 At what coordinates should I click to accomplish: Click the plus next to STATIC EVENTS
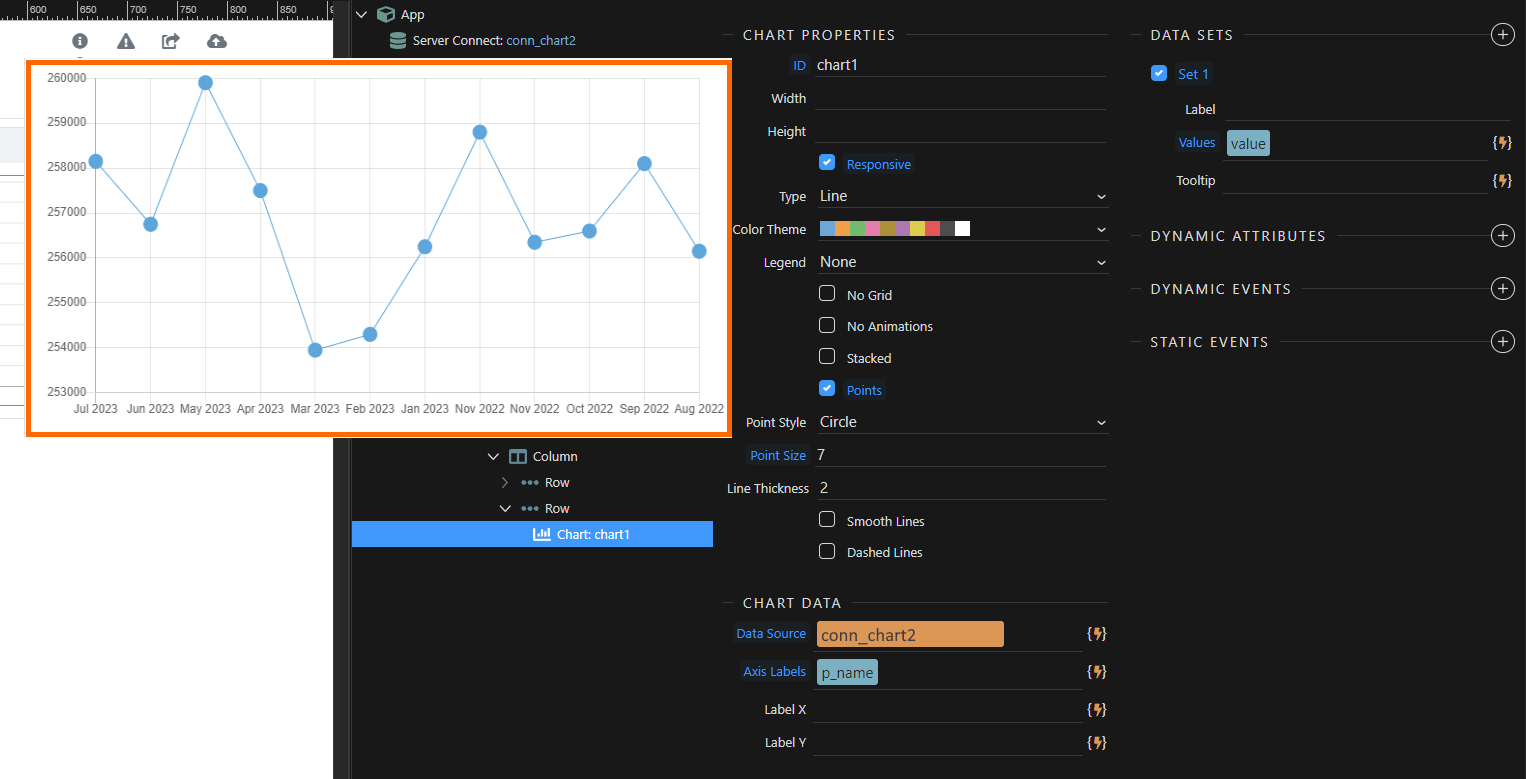(1502, 341)
